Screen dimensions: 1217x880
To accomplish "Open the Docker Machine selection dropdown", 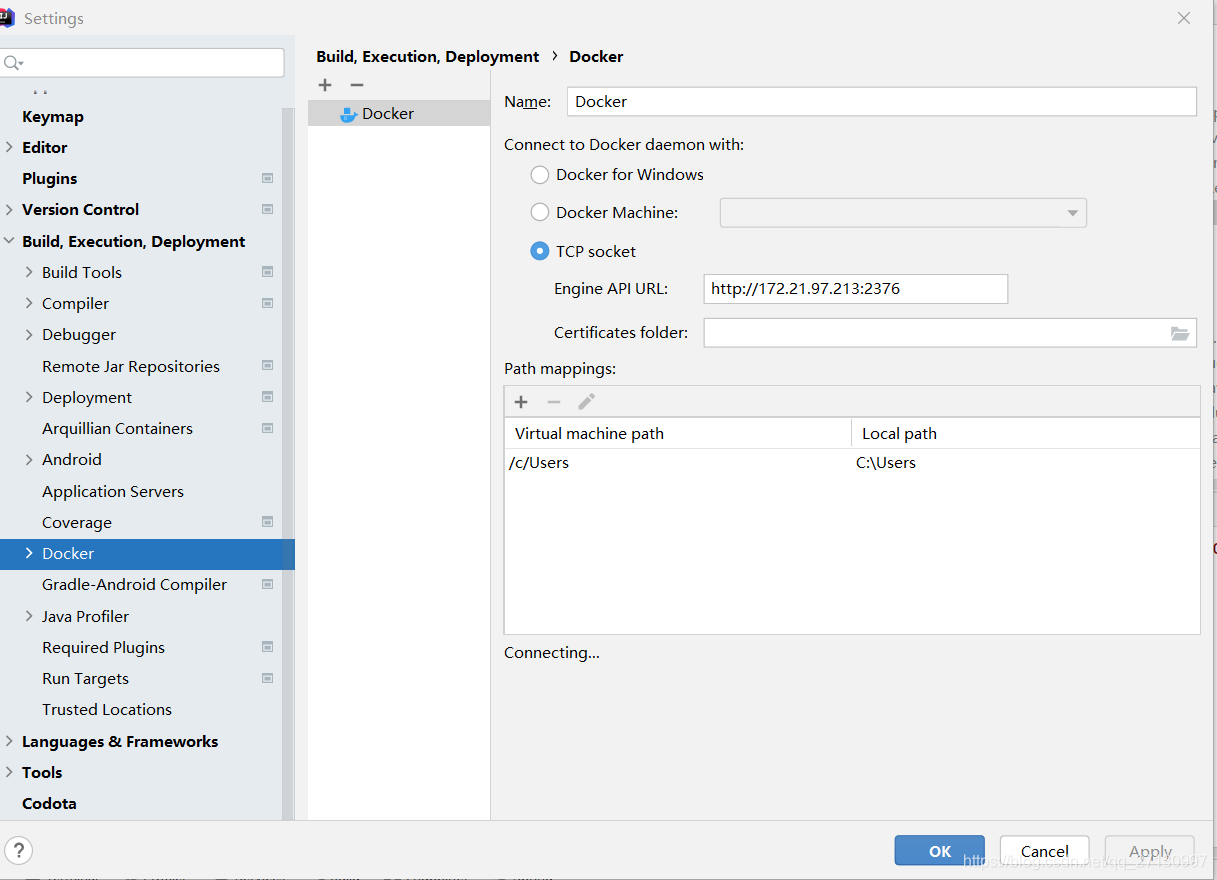I will (1071, 212).
